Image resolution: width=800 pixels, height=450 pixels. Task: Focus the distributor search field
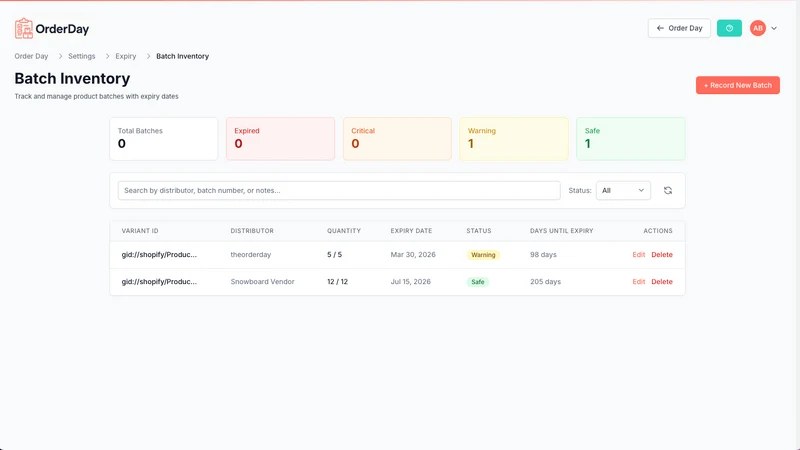point(339,190)
